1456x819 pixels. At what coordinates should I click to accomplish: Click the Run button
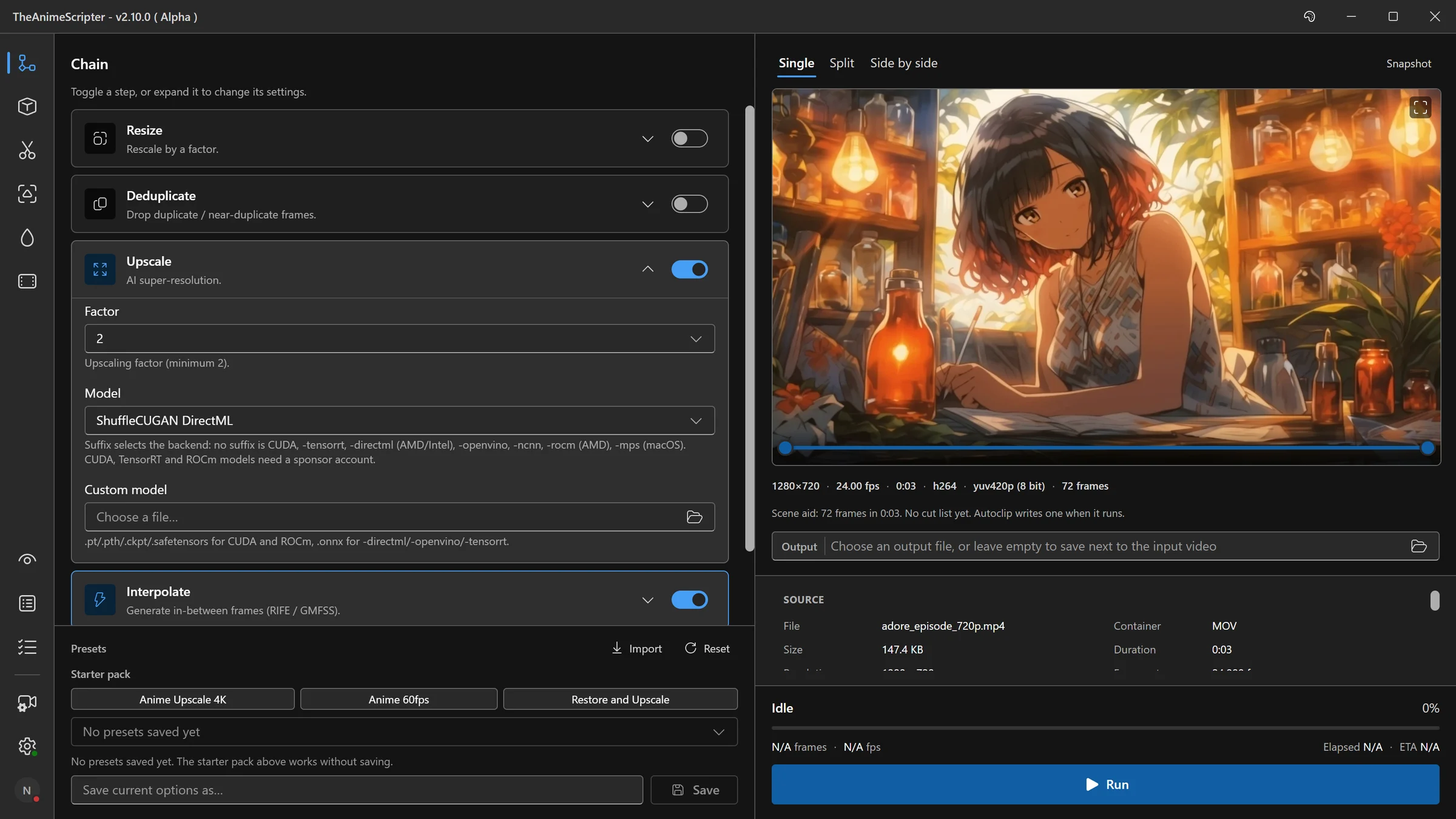(1105, 784)
